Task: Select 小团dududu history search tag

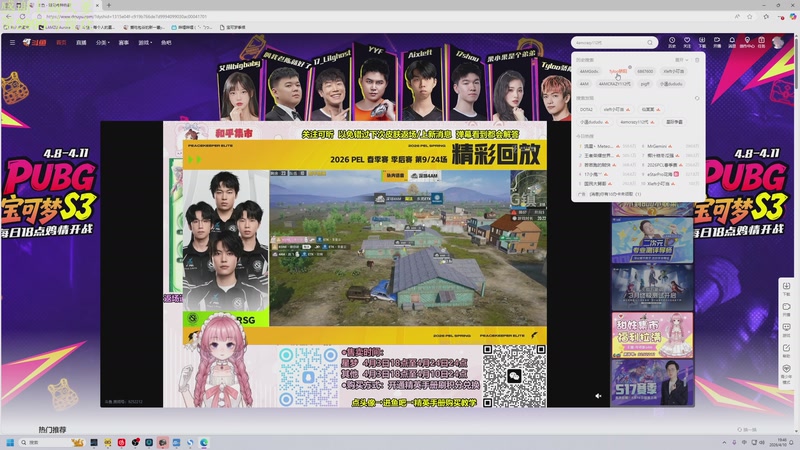Action: click(671, 84)
